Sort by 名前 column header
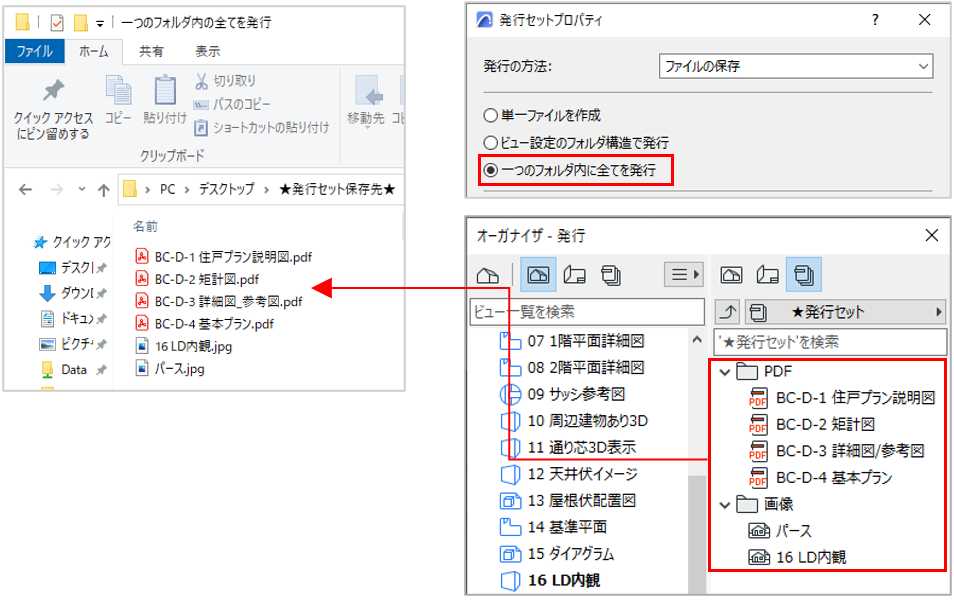Screen dimensions: 954x600 (145, 226)
